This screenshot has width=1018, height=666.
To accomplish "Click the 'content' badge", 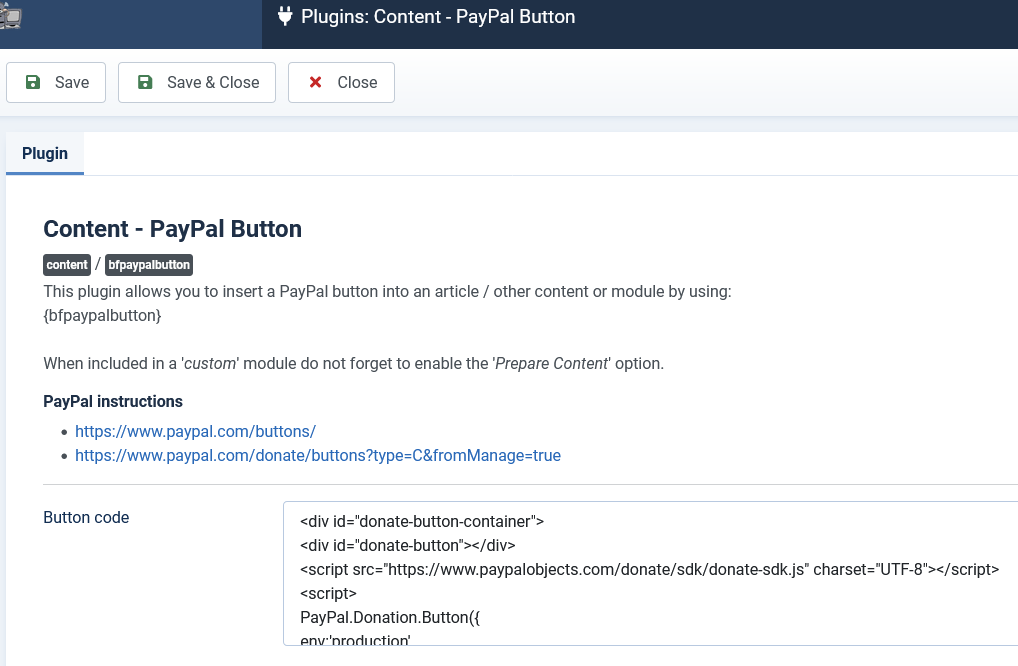I will (67, 265).
